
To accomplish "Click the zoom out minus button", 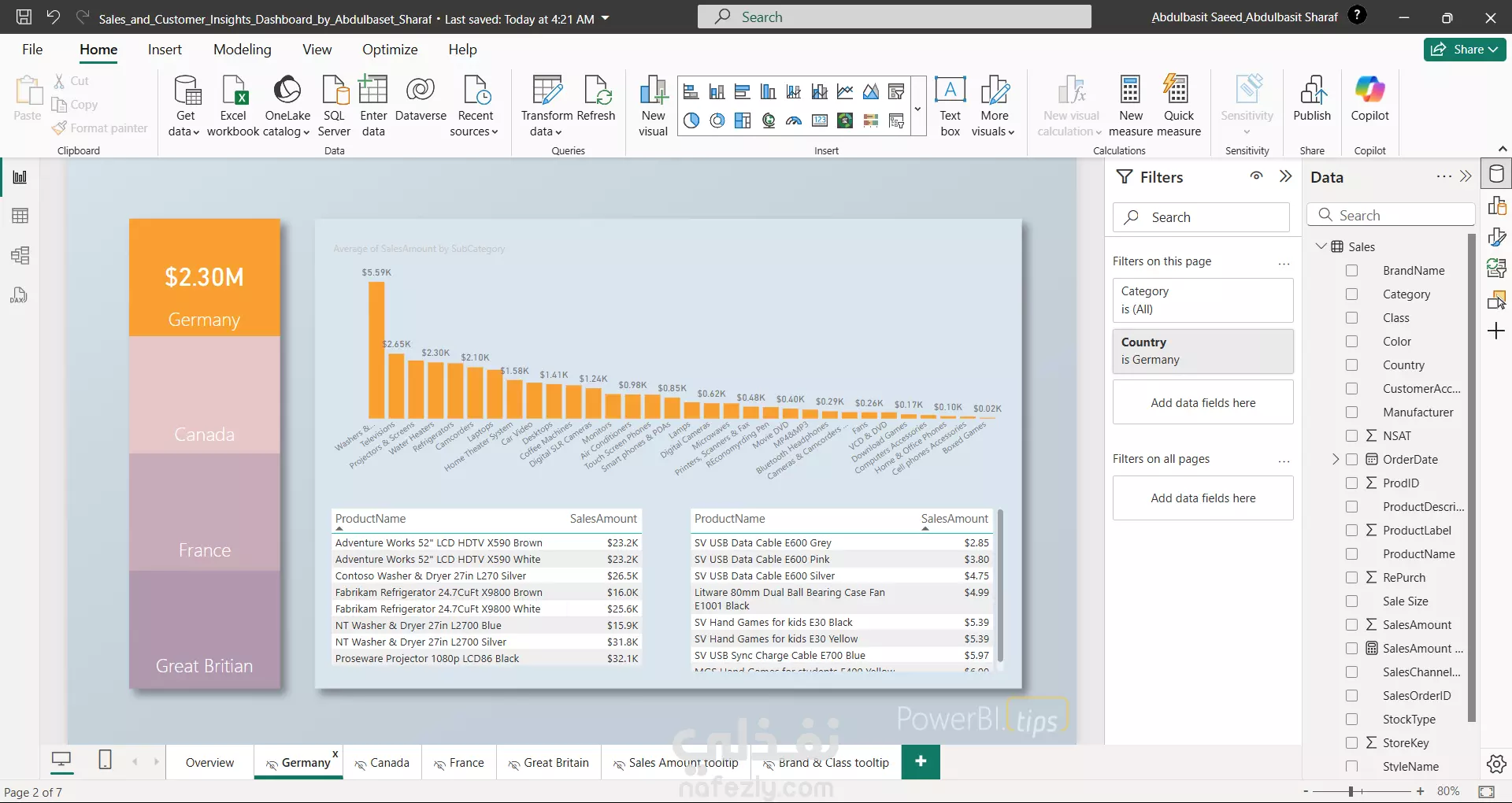I will click(1306, 791).
